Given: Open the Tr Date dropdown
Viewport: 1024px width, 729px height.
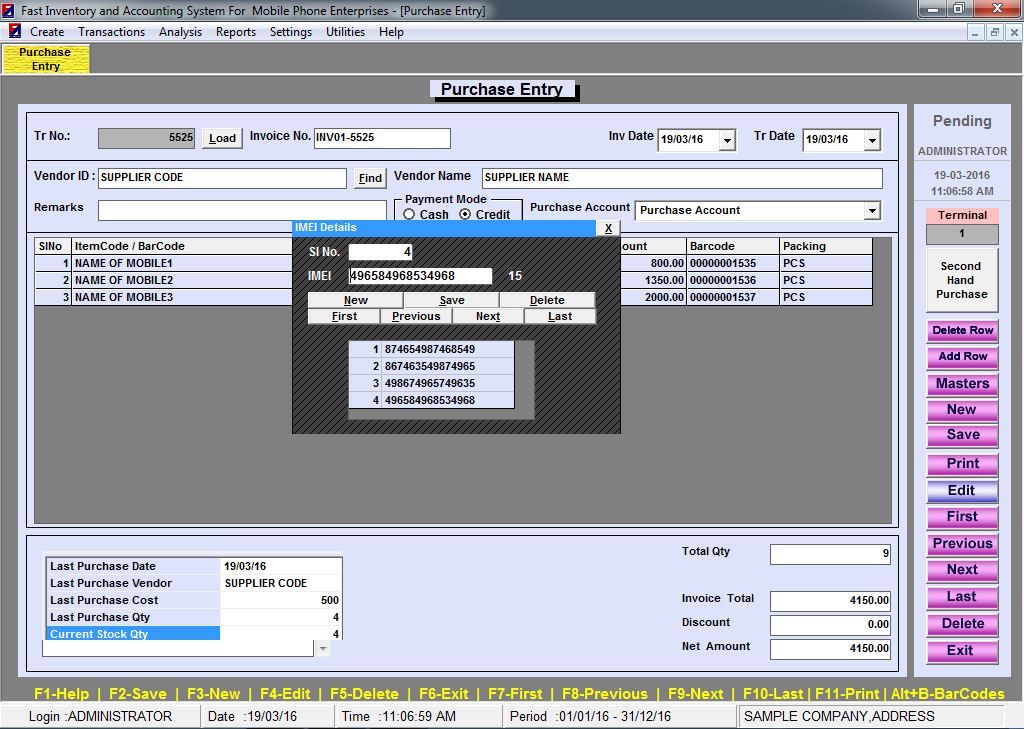Looking at the screenshot, I should (872, 140).
